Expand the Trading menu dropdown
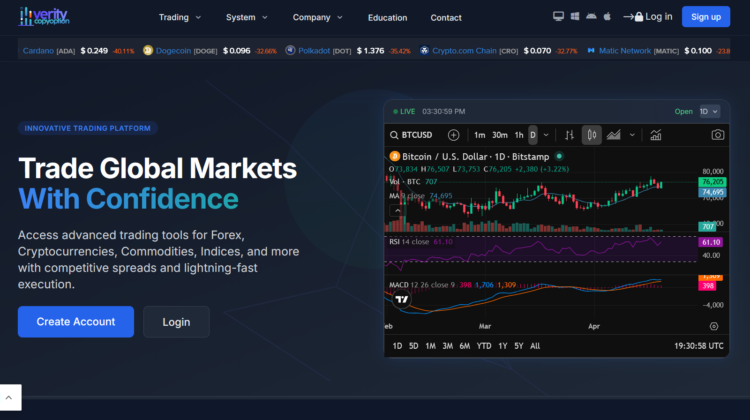750x420 pixels. (180, 17)
